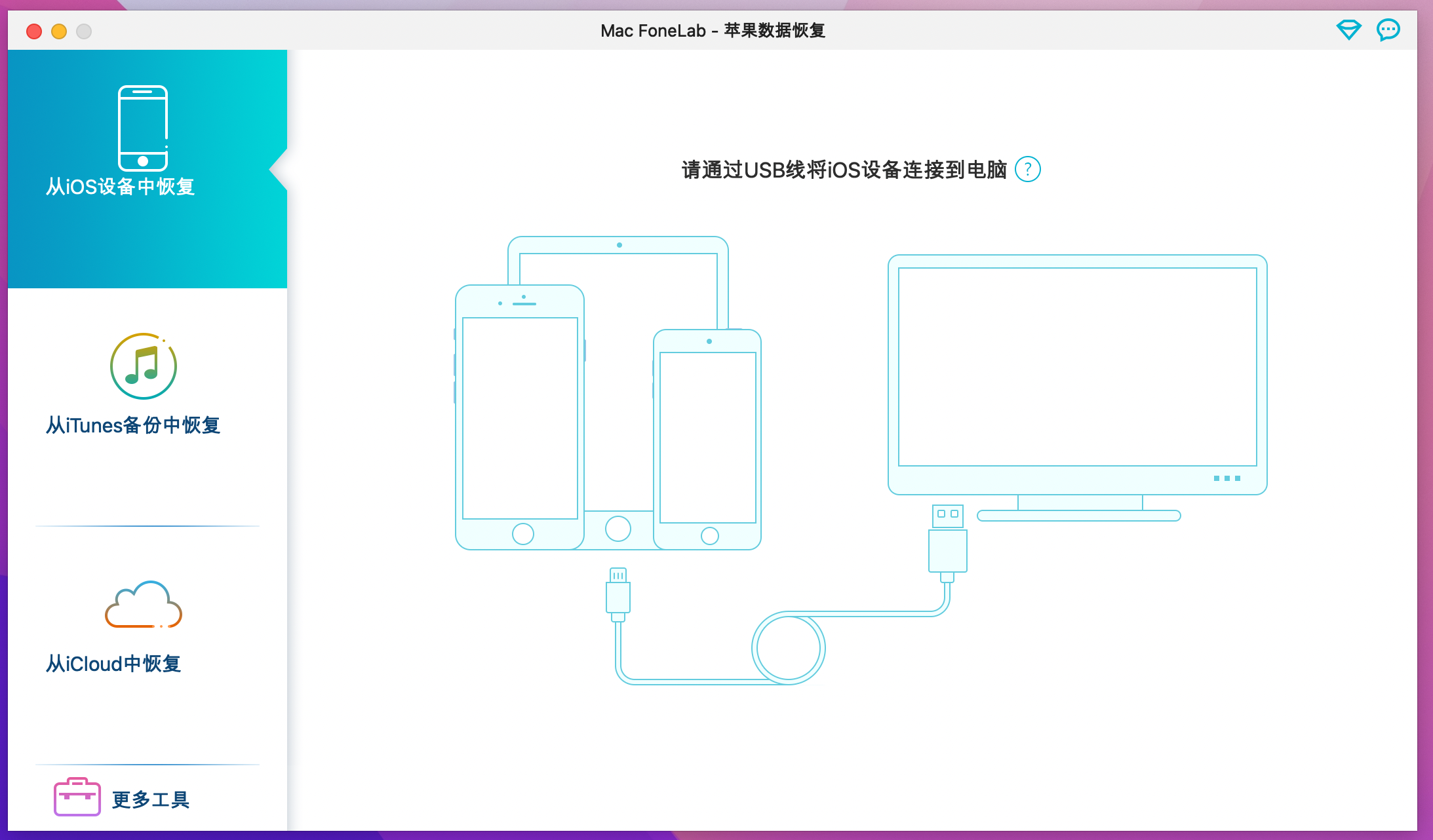Image resolution: width=1433 pixels, height=840 pixels.
Task: Open the diamond purchase icon
Action: click(1348, 30)
